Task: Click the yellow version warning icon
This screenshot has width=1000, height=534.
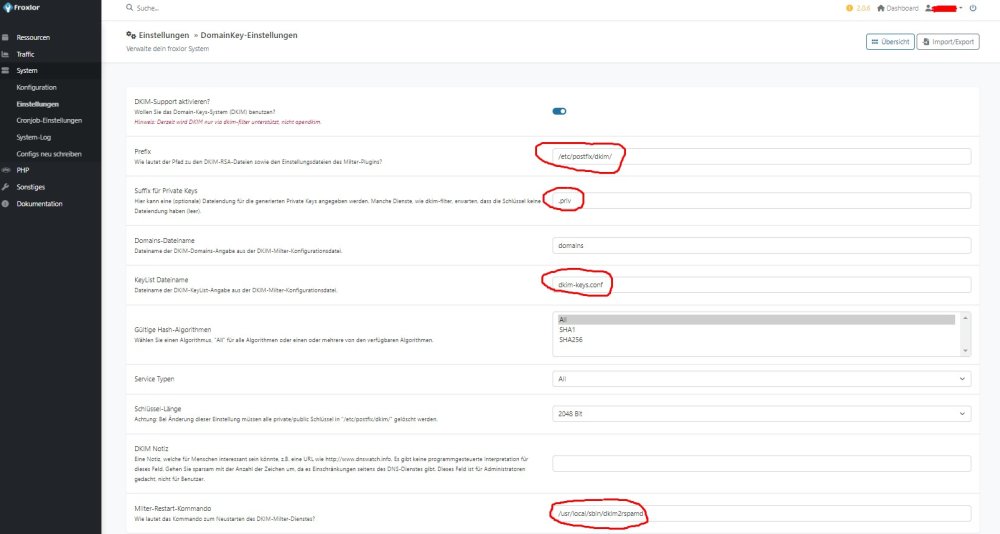Action: tap(850, 8)
